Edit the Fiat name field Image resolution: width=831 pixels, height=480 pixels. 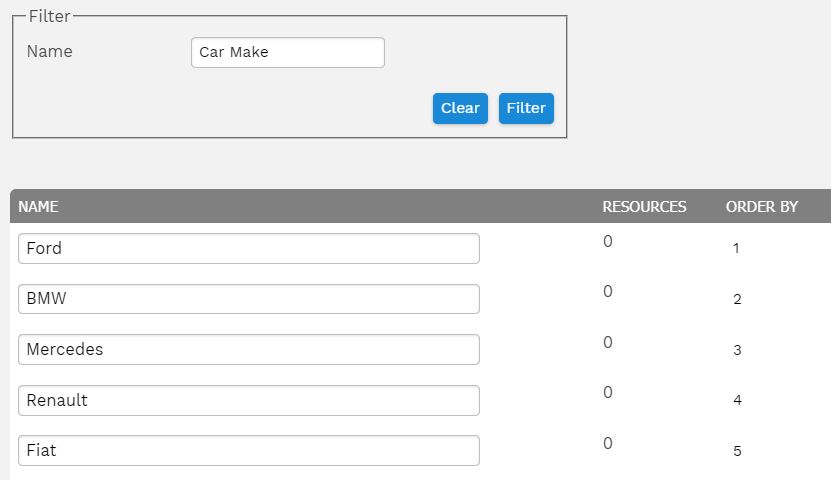coord(249,451)
